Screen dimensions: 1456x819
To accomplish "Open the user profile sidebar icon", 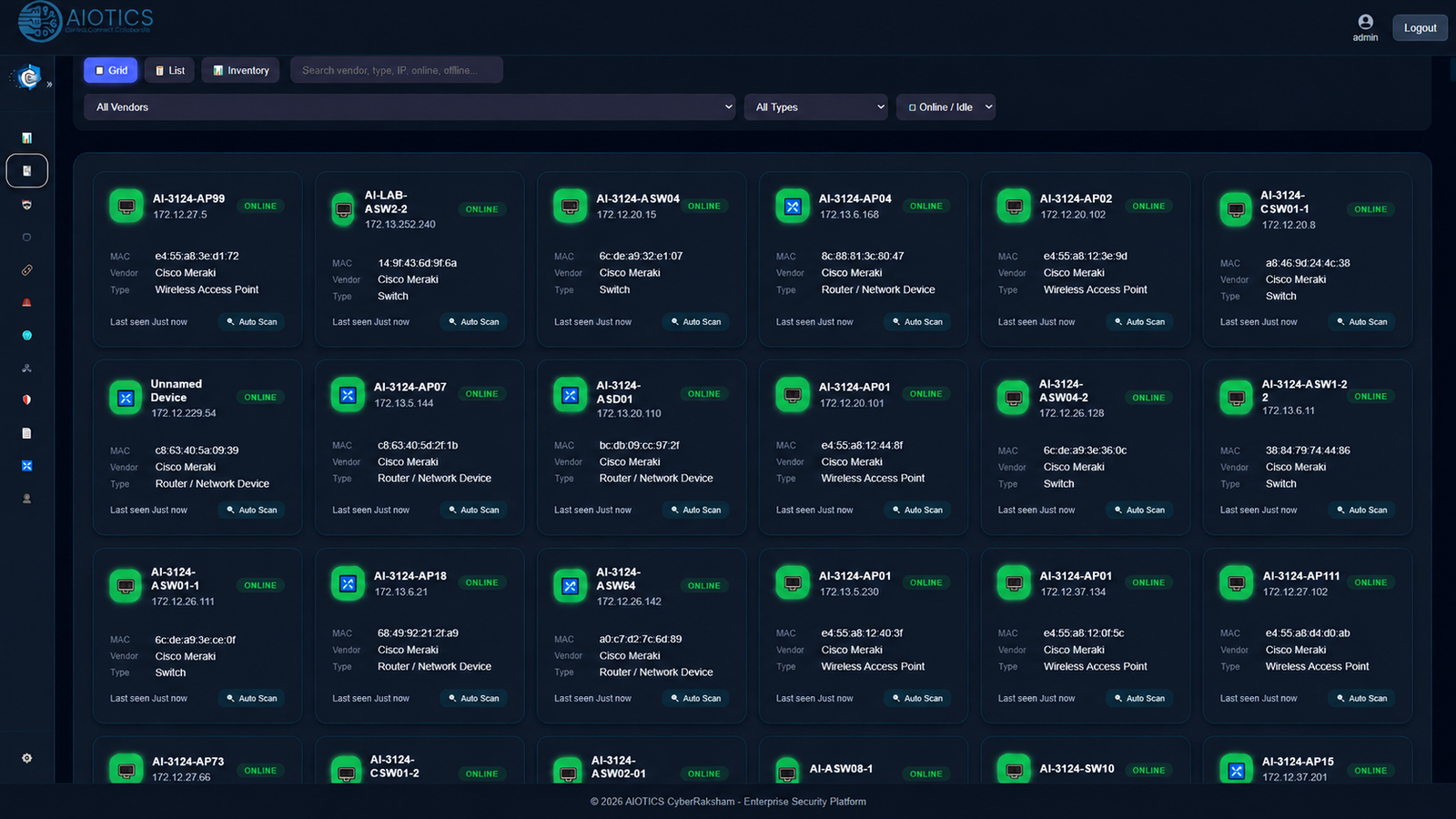I will point(26,499).
